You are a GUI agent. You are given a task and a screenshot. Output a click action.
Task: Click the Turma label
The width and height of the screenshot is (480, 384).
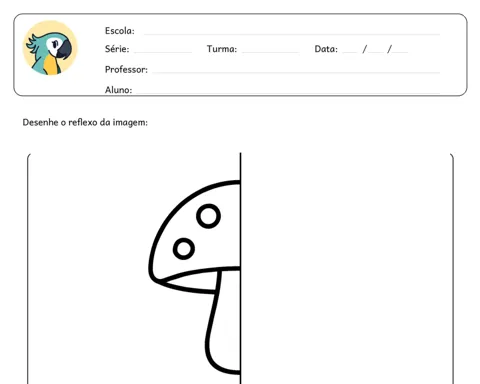(222, 49)
